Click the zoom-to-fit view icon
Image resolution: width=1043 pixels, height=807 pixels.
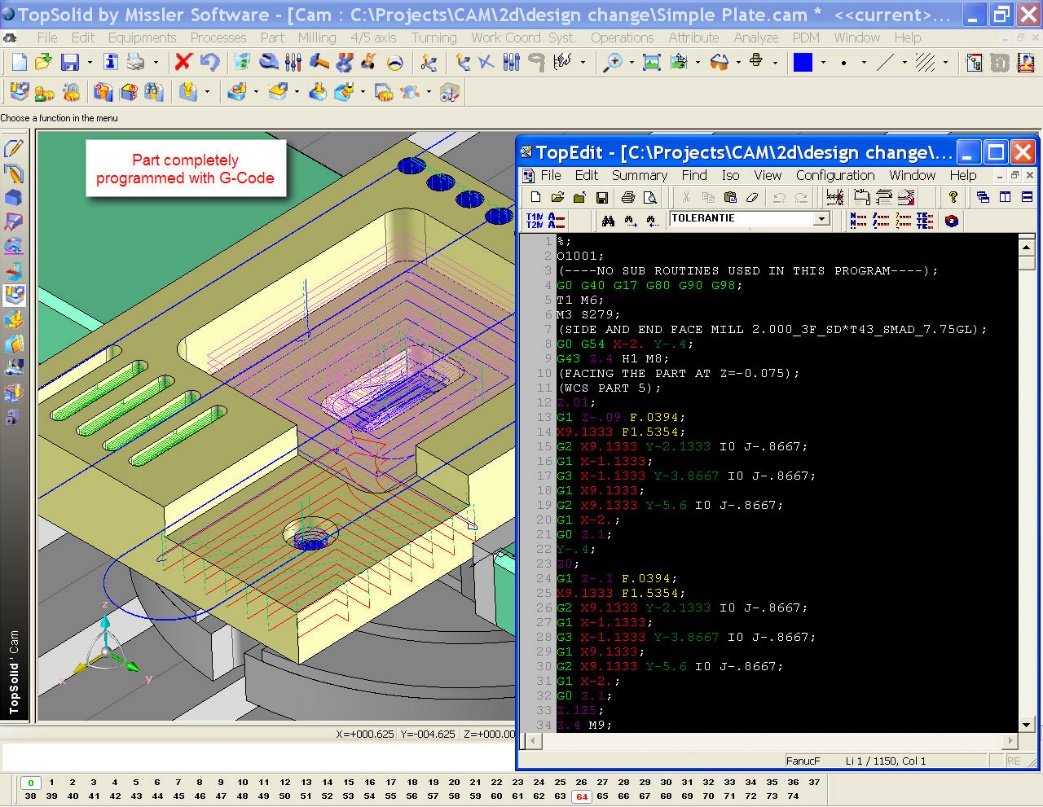[x=651, y=63]
